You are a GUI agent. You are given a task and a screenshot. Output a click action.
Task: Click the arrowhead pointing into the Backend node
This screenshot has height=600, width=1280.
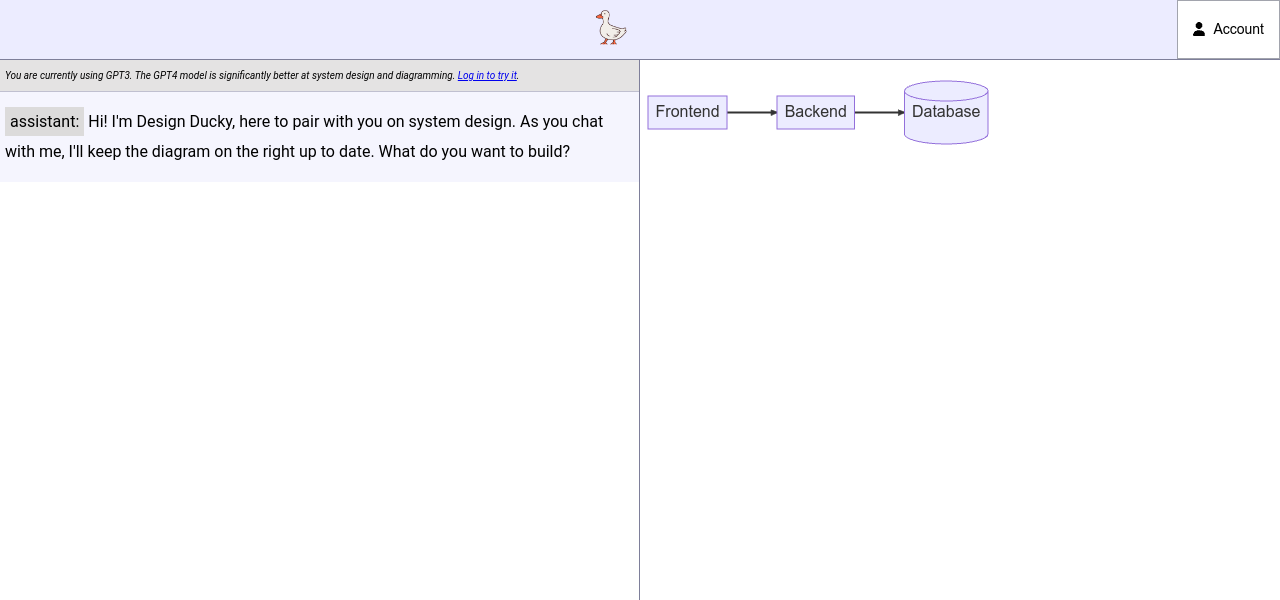(773, 113)
